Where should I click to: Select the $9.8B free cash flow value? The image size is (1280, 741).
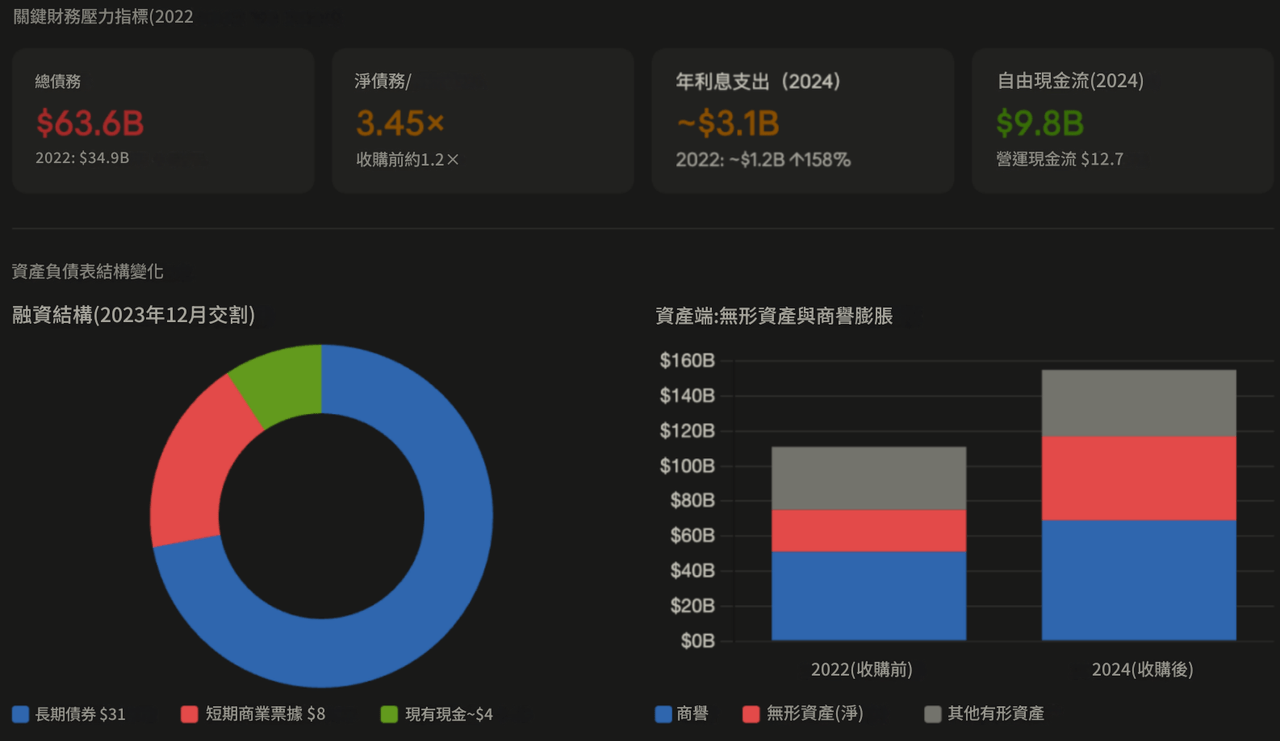tap(1040, 123)
